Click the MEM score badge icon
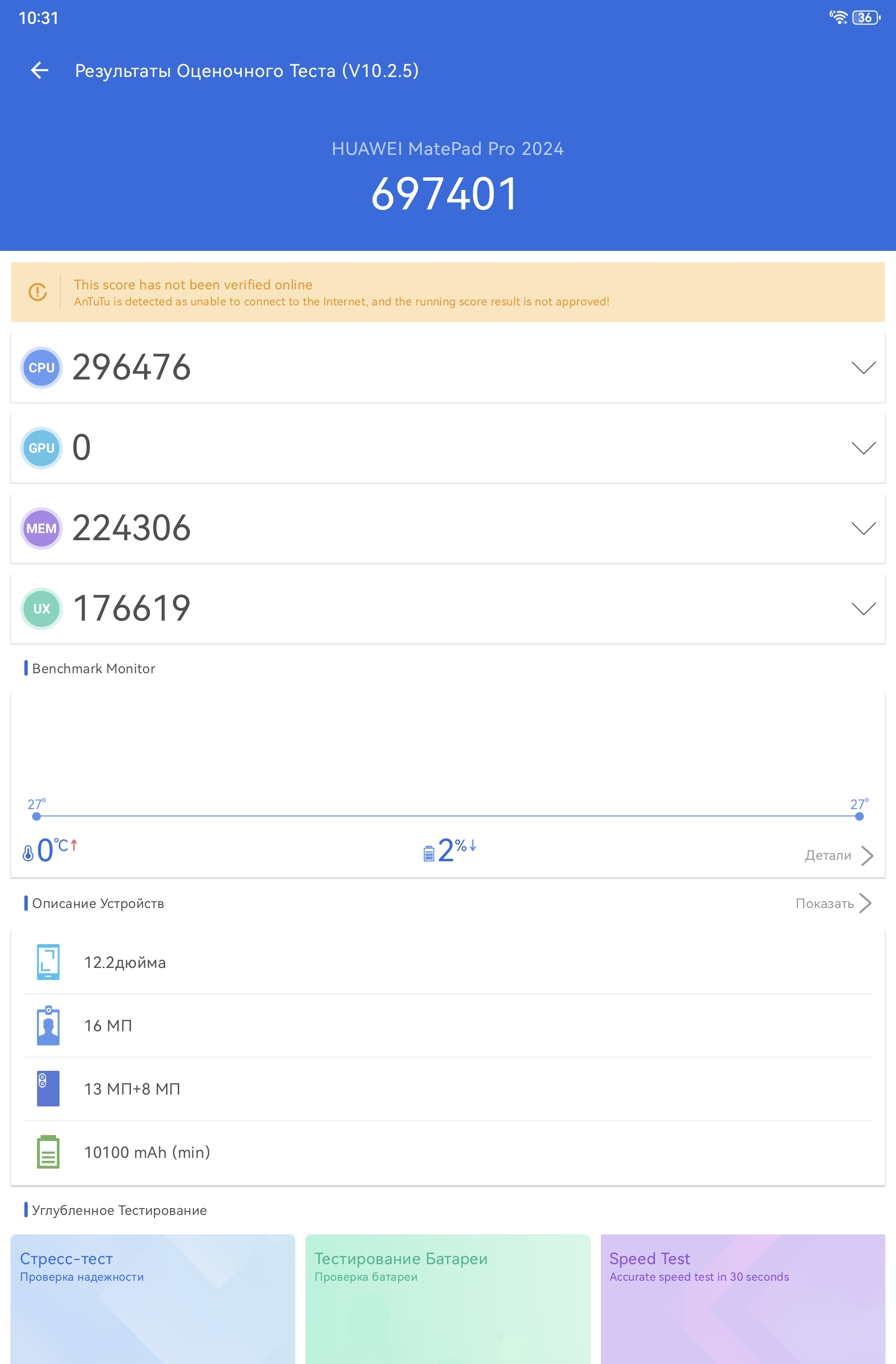Image resolution: width=896 pixels, height=1364 pixels. [x=41, y=529]
